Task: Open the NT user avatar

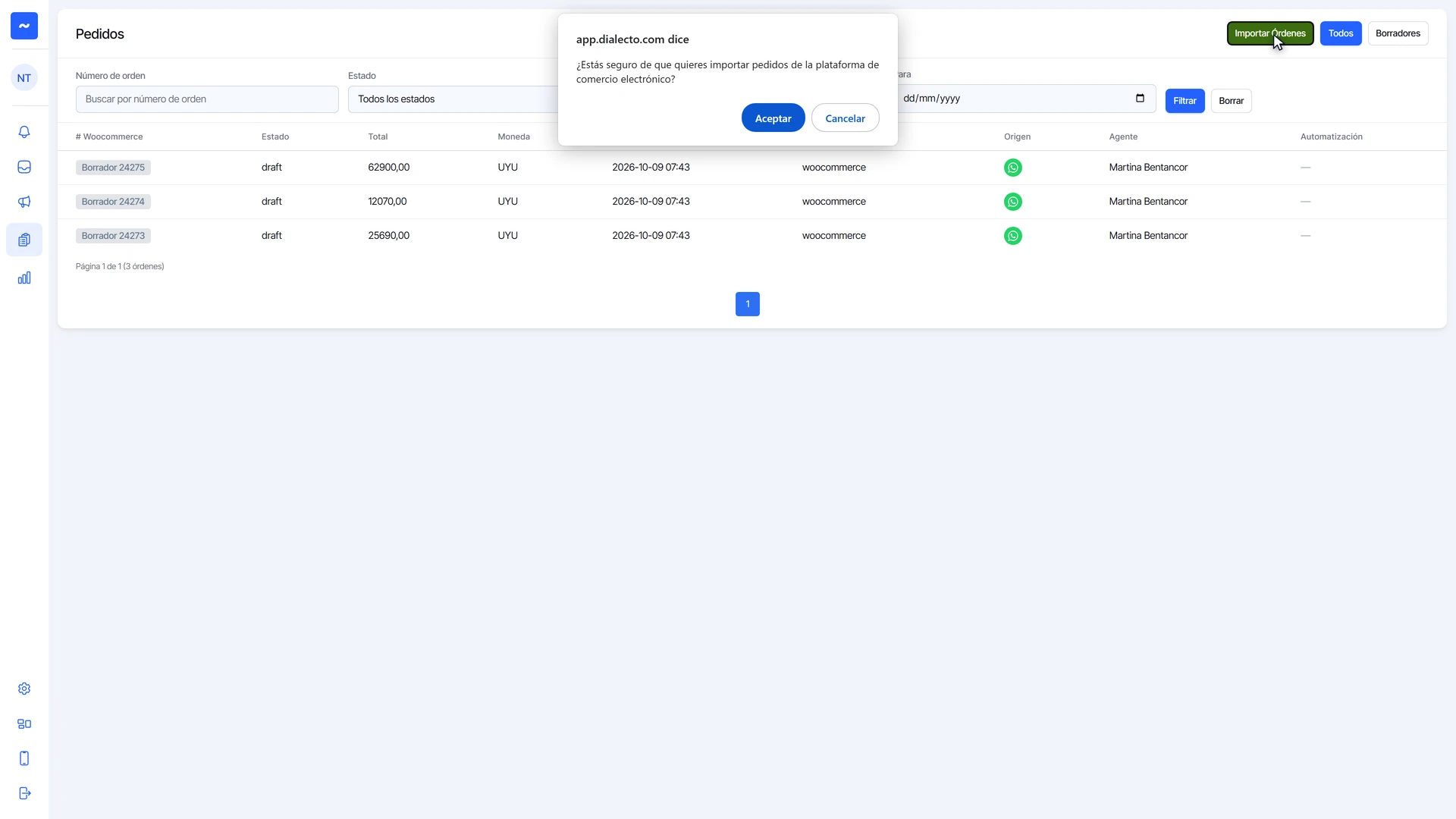Action: click(x=24, y=78)
